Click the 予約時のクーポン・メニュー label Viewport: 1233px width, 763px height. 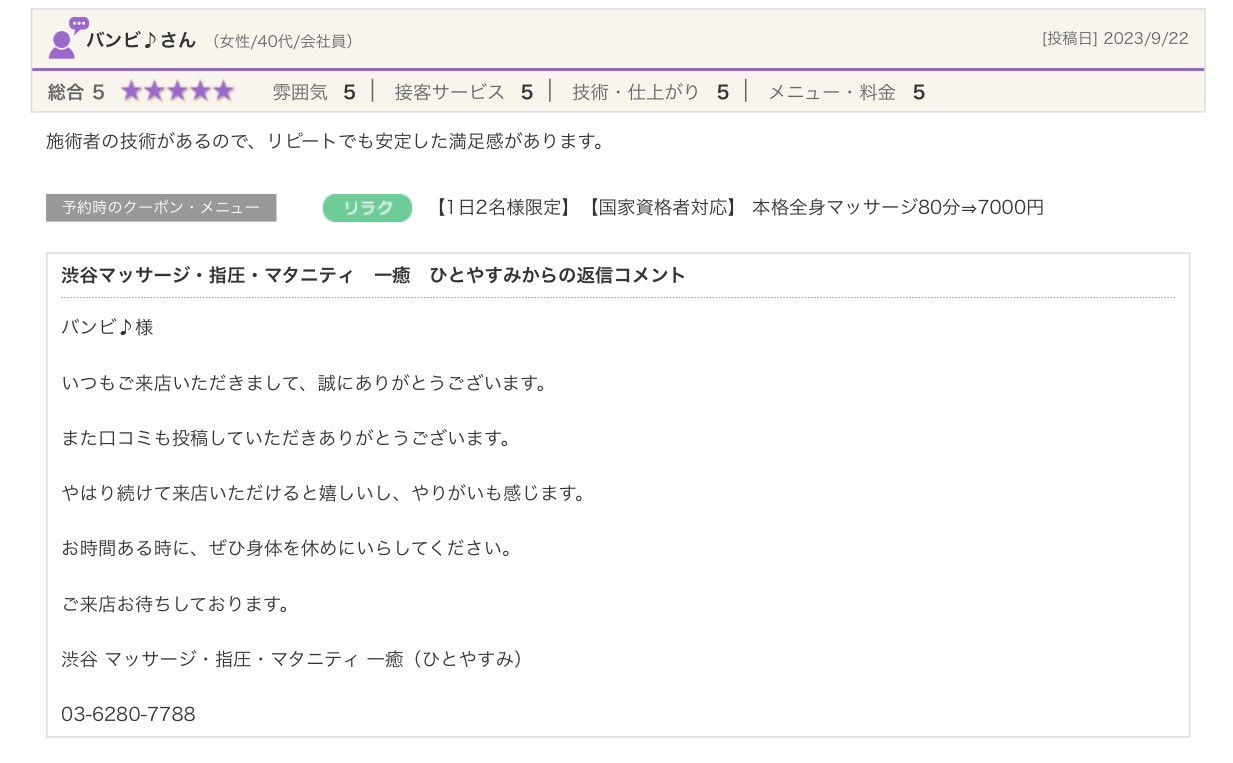[161, 208]
